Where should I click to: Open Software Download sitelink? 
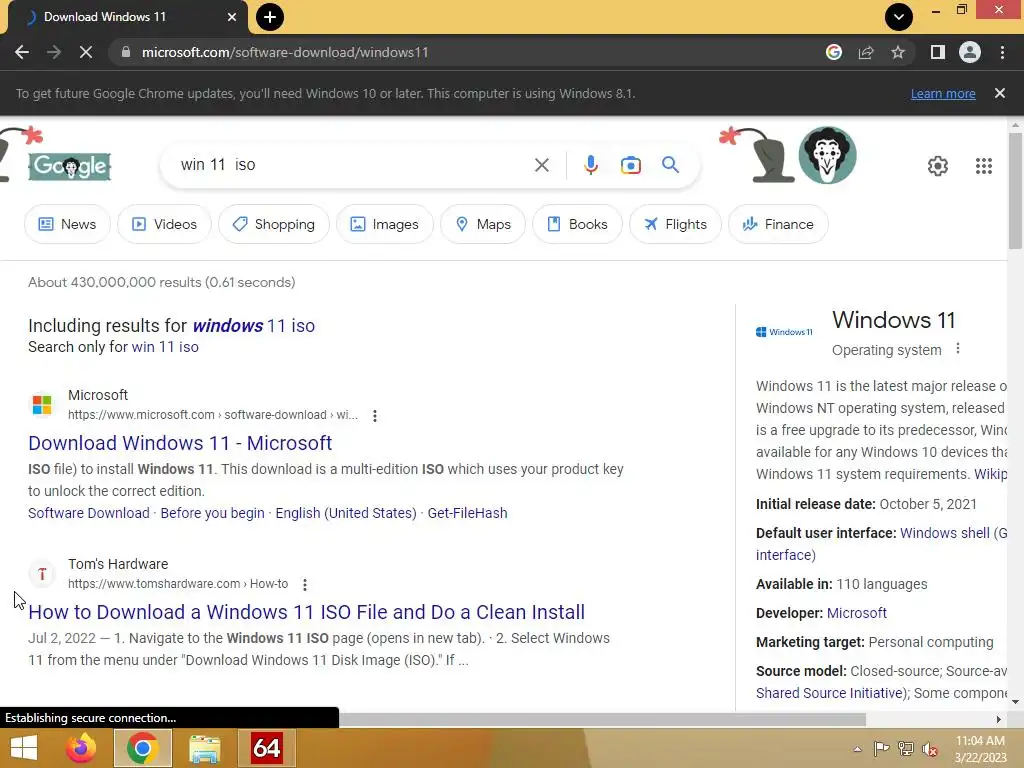coord(89,513)
